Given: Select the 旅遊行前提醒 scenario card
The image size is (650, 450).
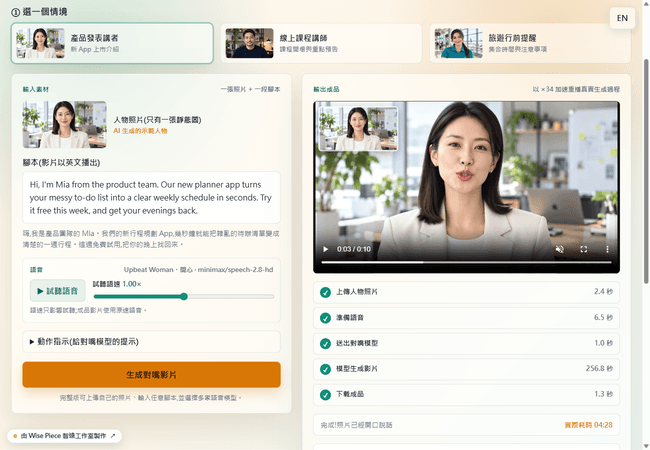Looking at the screenshot, I should pyautogui.click(x=530, y=43).
